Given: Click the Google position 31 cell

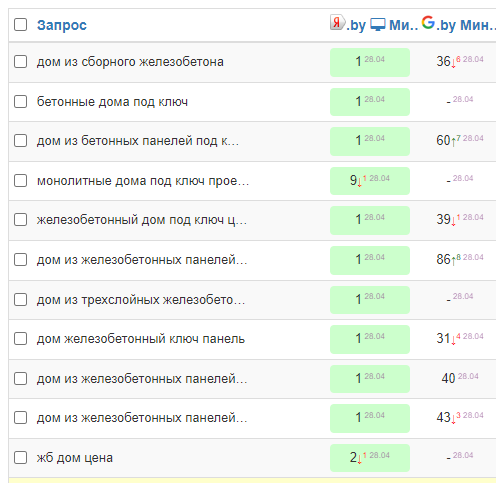Looking at the screenshot, I should click(460, 339).
